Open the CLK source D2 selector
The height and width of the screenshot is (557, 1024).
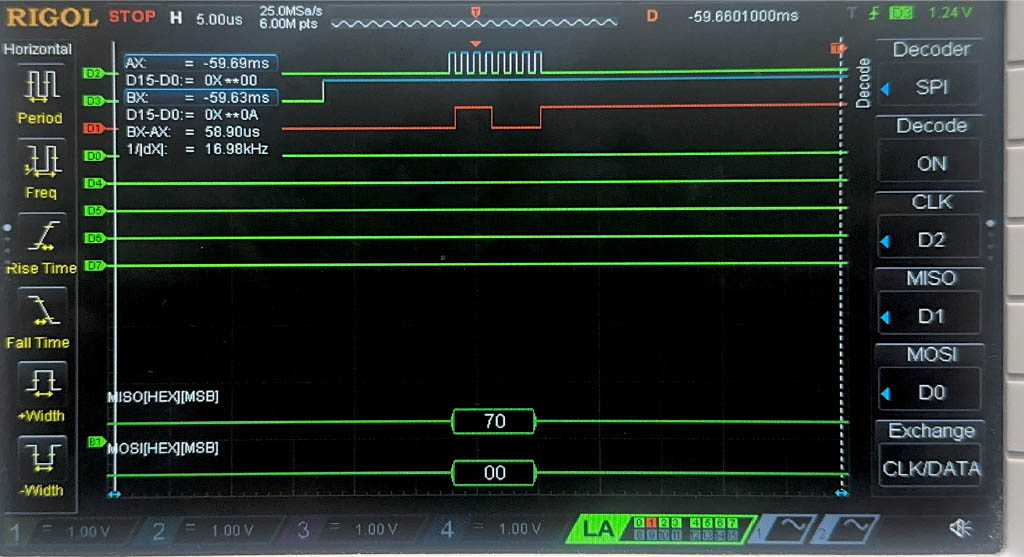coord(930,240)
